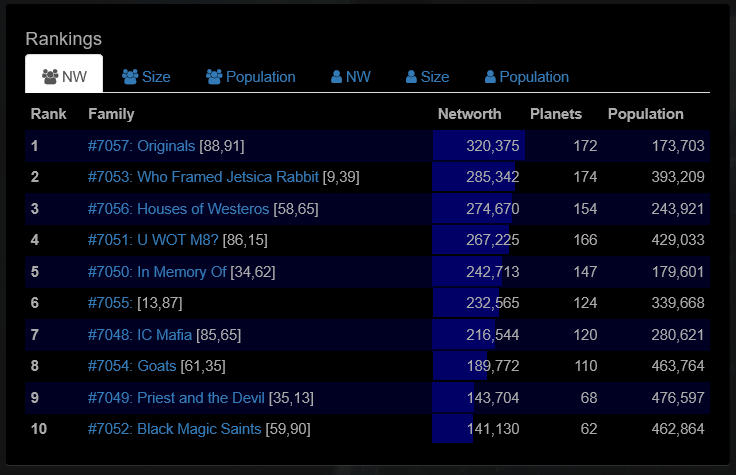The image size is (736, 475).
Task: Click the group icon on the Size tab
Action: click(x=130, y=77)
